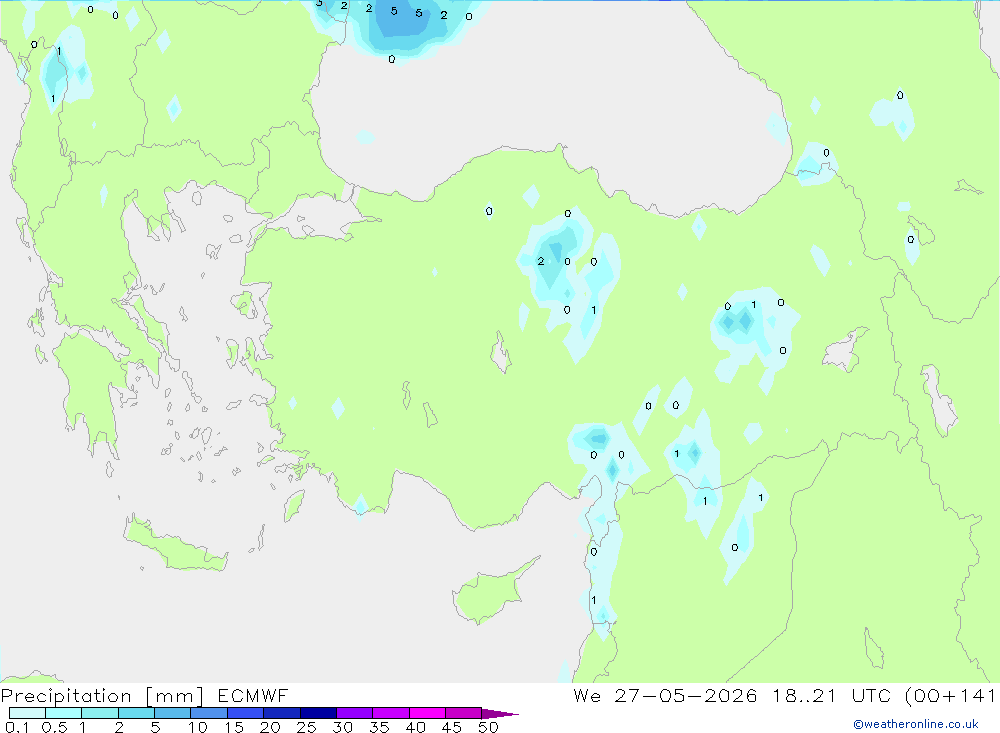Open the weatheronline.co.uk copyright link

[x=916, y=724]
